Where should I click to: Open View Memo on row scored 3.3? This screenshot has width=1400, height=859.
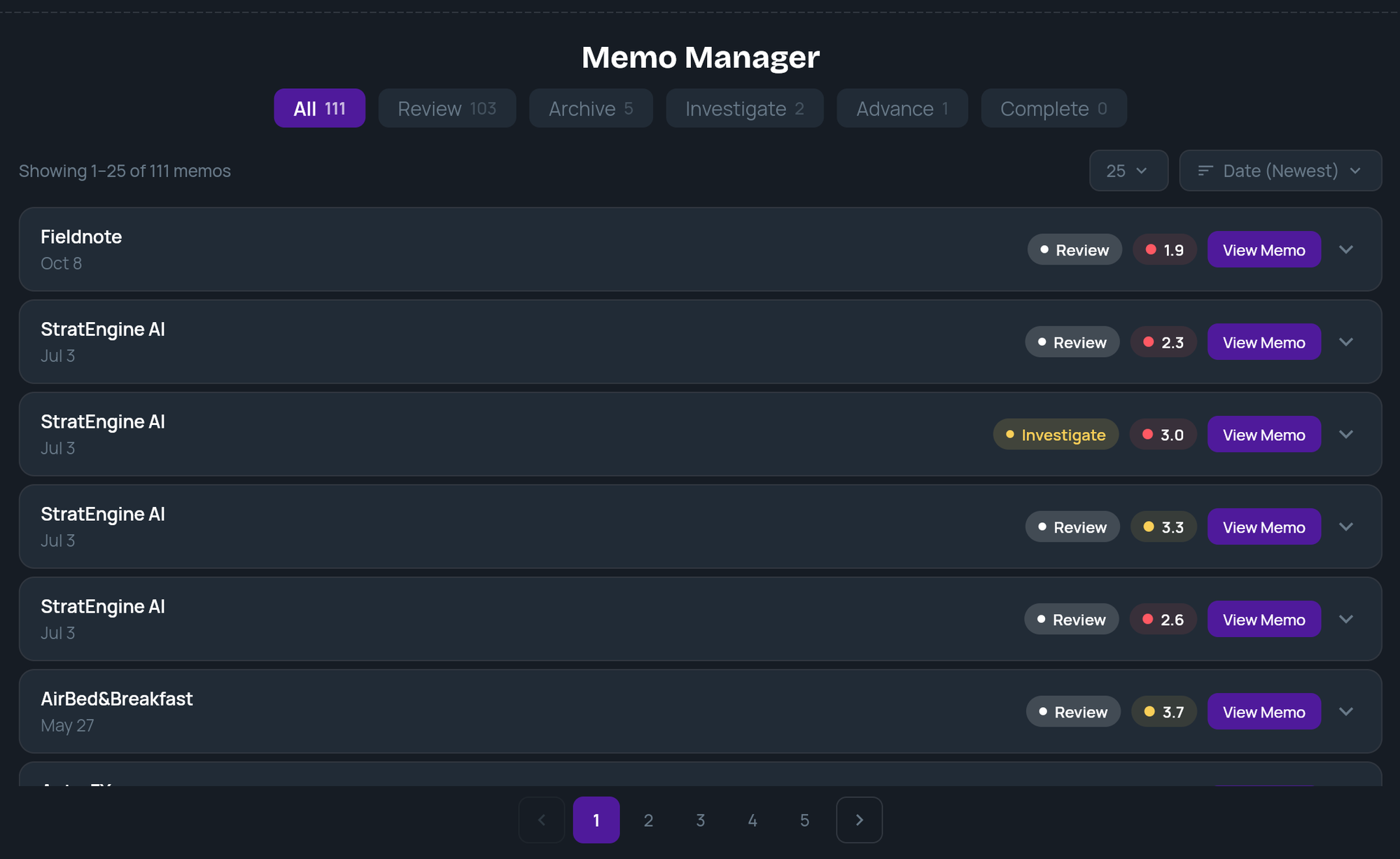1264,526
